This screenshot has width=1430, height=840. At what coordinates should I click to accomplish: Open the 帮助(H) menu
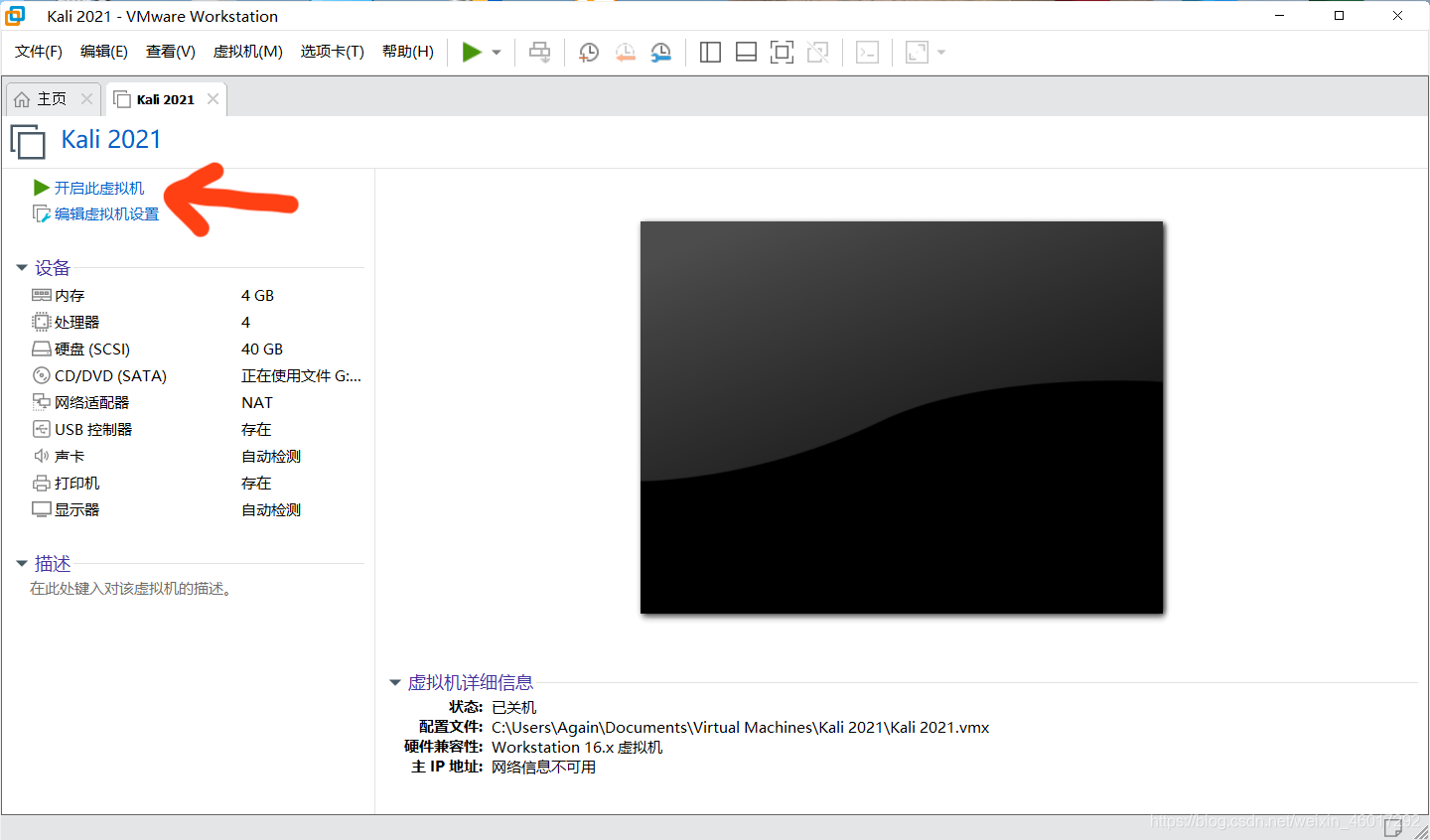click(x=408, y=52)
